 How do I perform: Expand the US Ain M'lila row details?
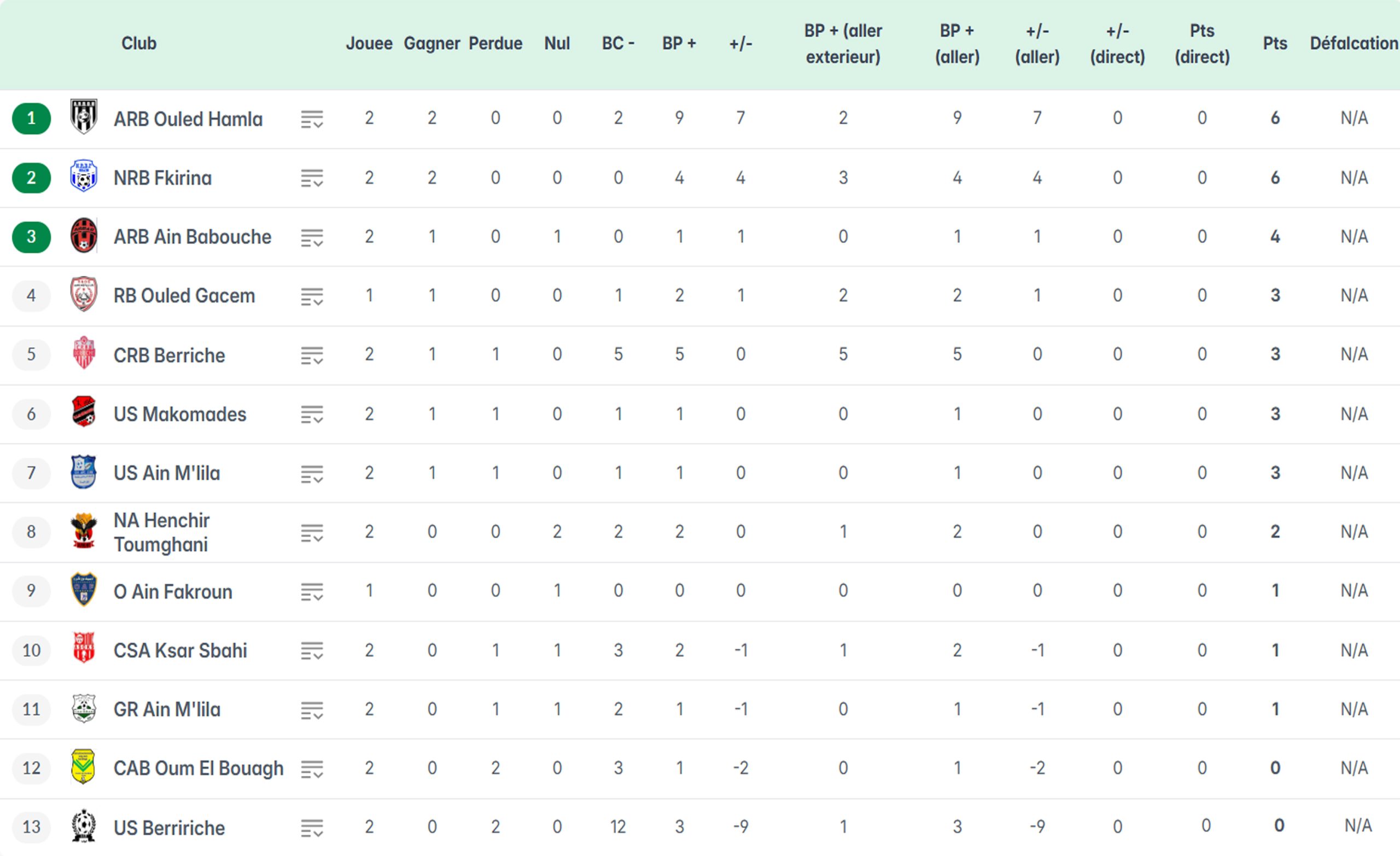tap(311, 474)
